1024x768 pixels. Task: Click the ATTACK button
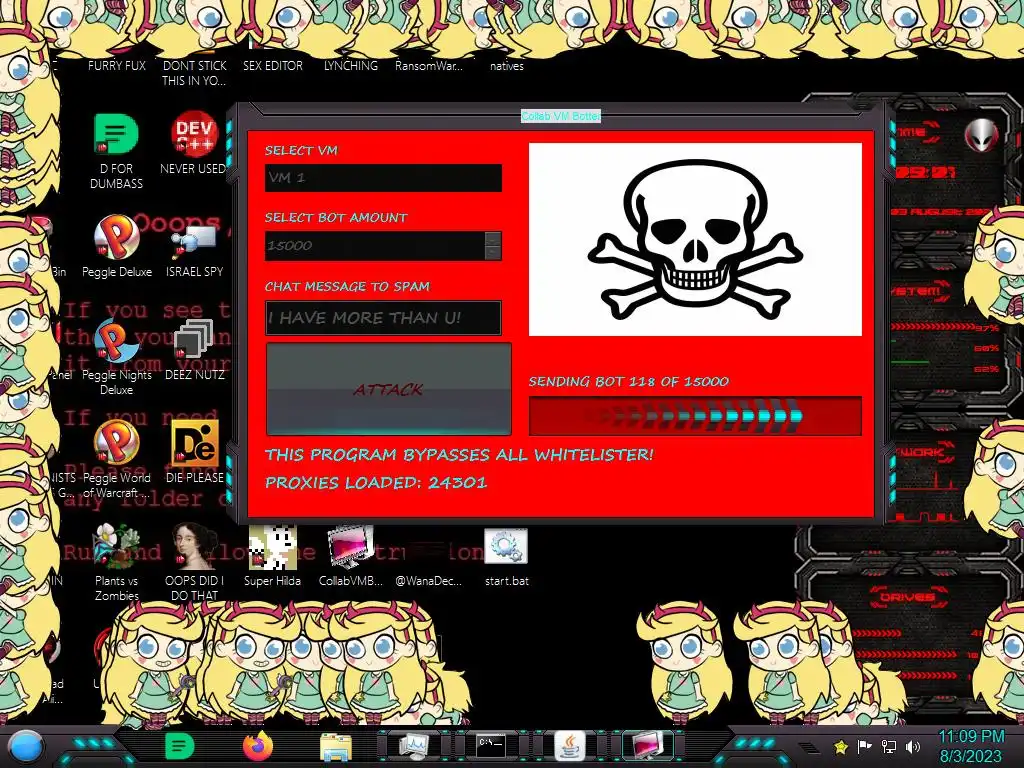point(389,389)
